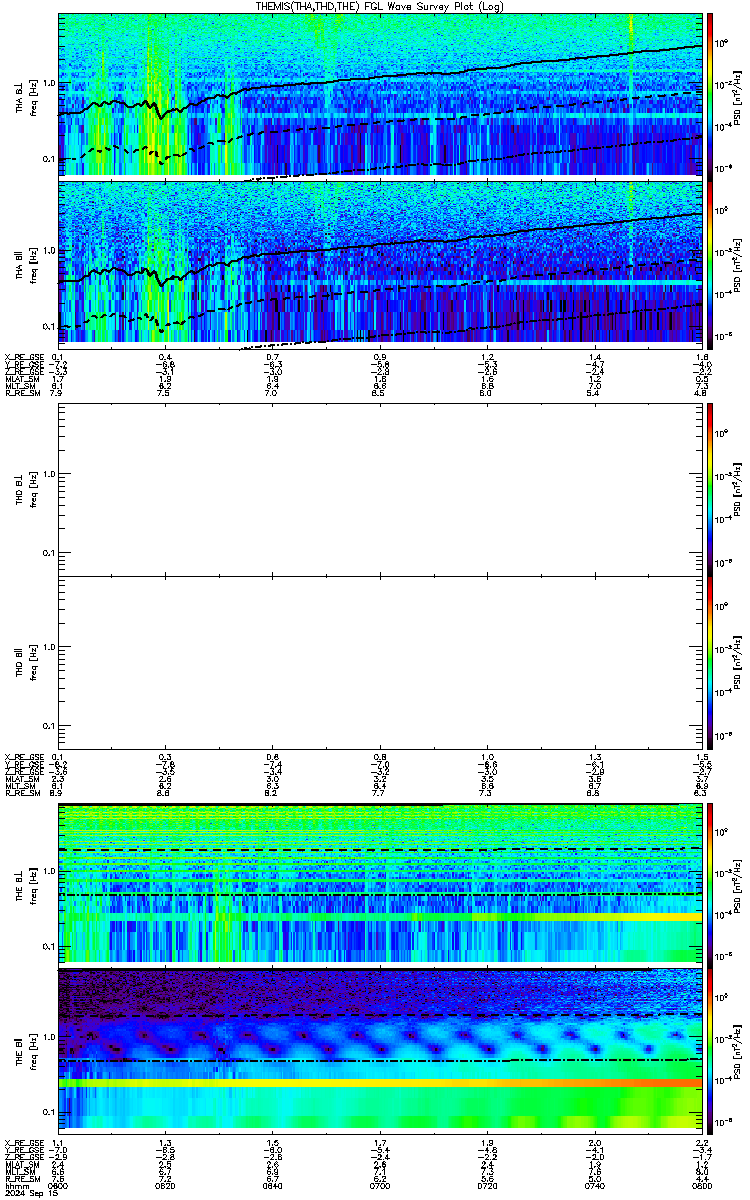
Task: Click the 0720 time tick label
Action: pos(487,1184)
